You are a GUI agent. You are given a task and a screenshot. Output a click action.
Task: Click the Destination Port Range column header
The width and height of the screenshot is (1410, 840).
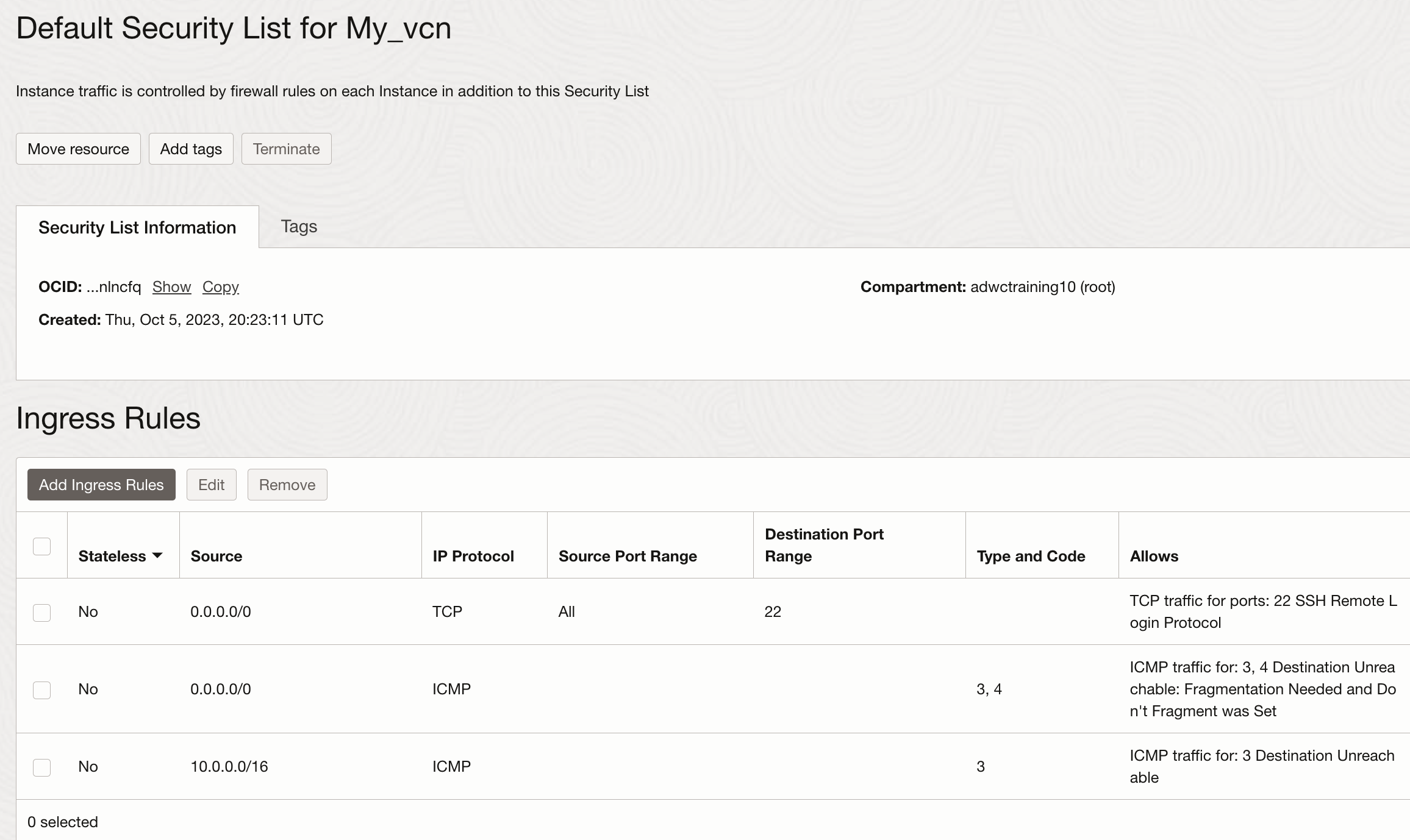click(825, 544)
